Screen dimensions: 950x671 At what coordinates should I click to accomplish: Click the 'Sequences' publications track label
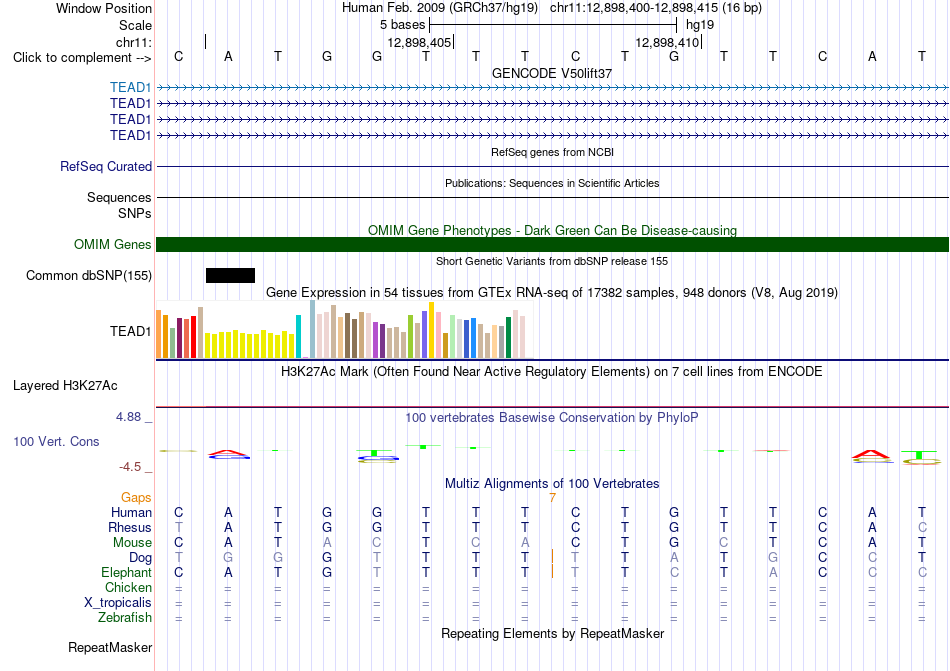point(119,197)
